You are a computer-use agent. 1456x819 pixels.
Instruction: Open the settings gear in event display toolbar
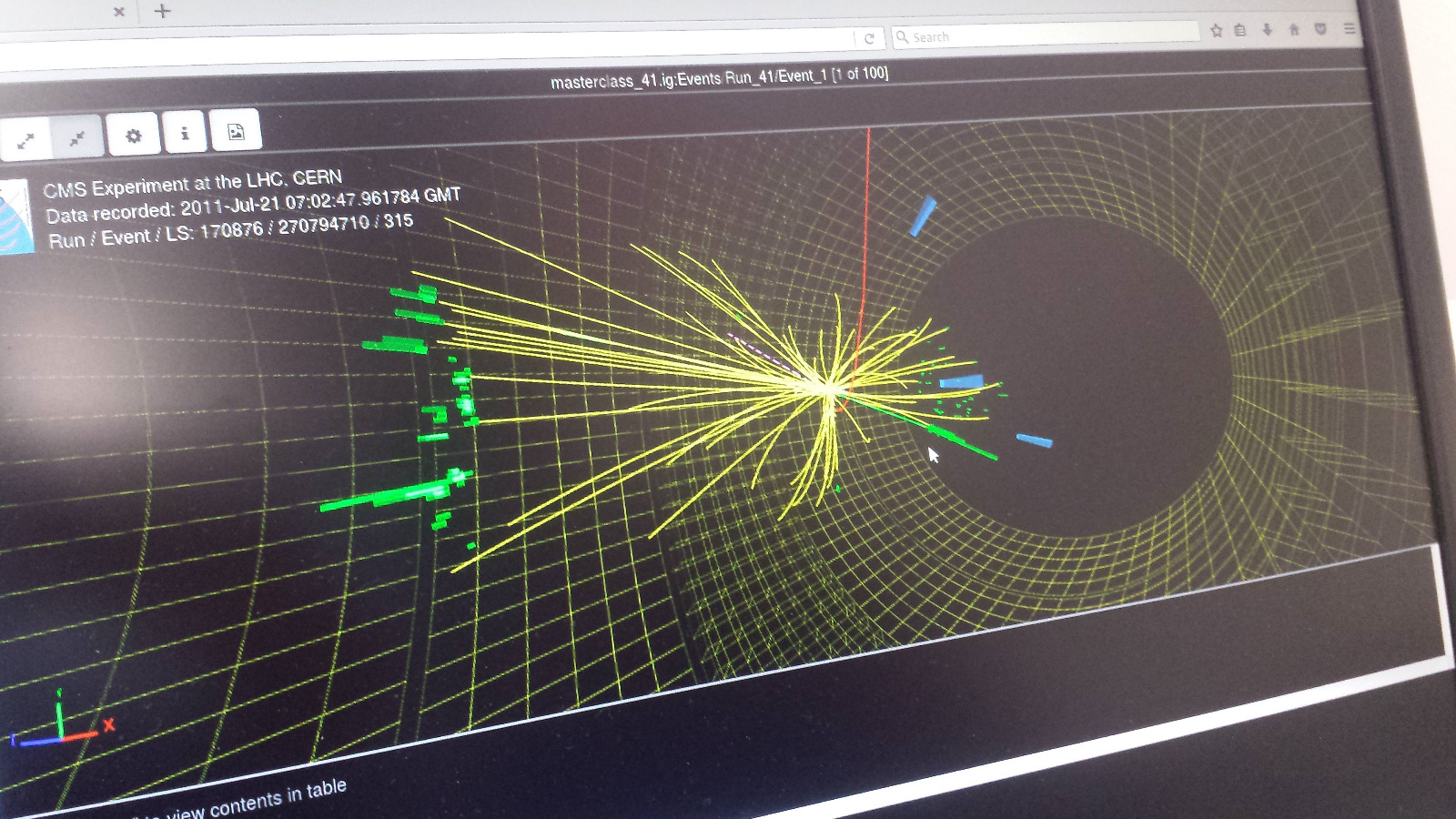click(x=134, y=135)
